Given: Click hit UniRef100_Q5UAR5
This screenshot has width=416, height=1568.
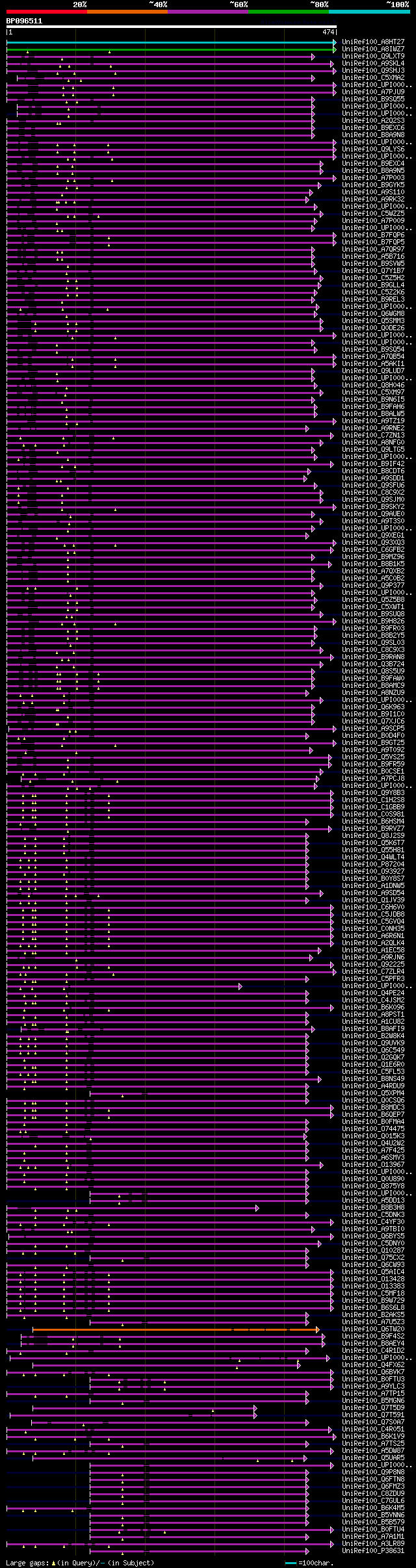Looking at the screenshot, I should point(373,1459).
